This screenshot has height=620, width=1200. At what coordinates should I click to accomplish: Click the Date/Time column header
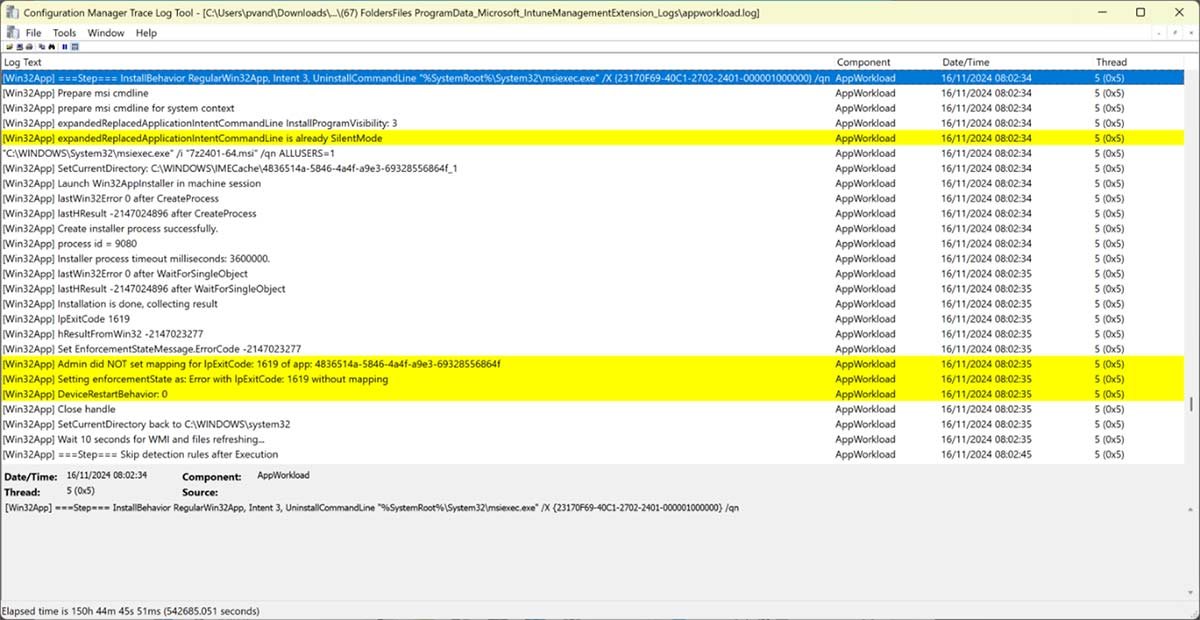pyautogui.click(x=965, y=62)
